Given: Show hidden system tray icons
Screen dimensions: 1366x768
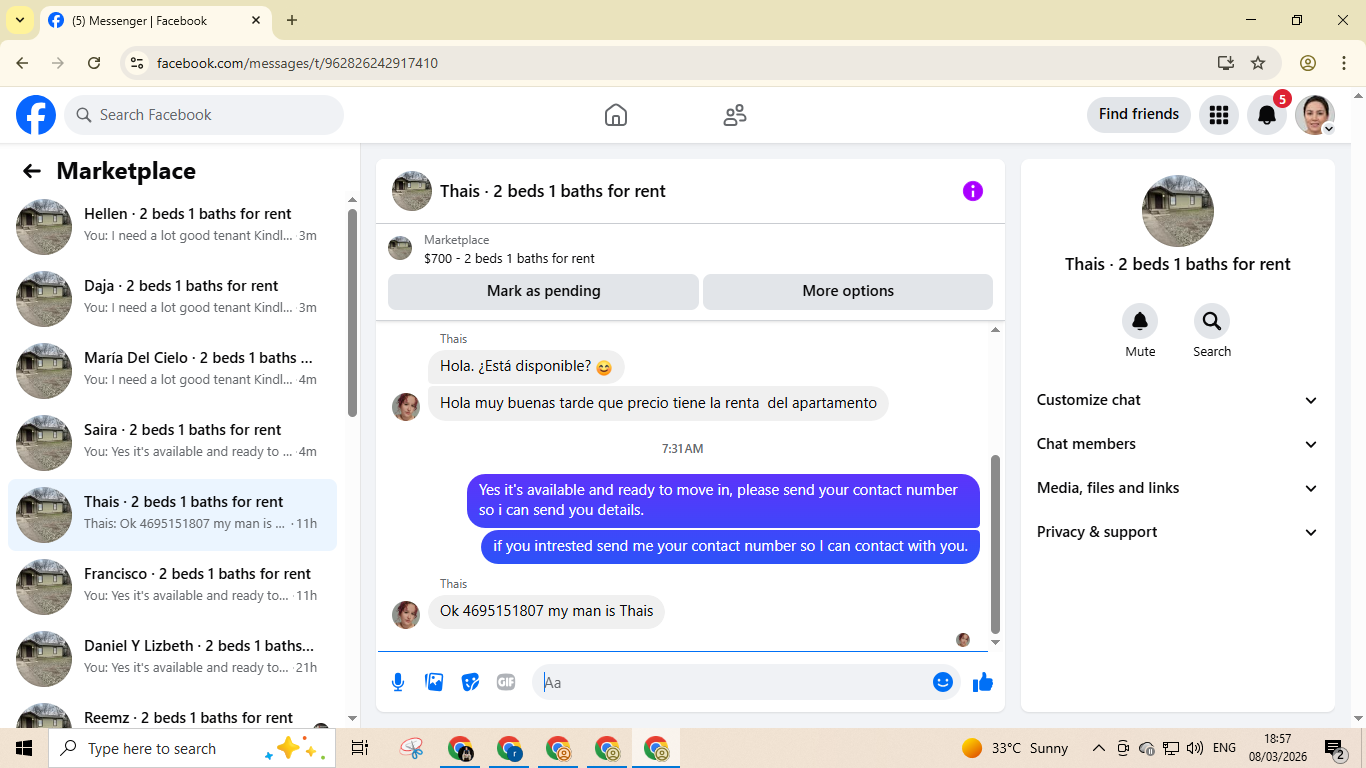Looking at the screenshot, I should (1098, 748).
